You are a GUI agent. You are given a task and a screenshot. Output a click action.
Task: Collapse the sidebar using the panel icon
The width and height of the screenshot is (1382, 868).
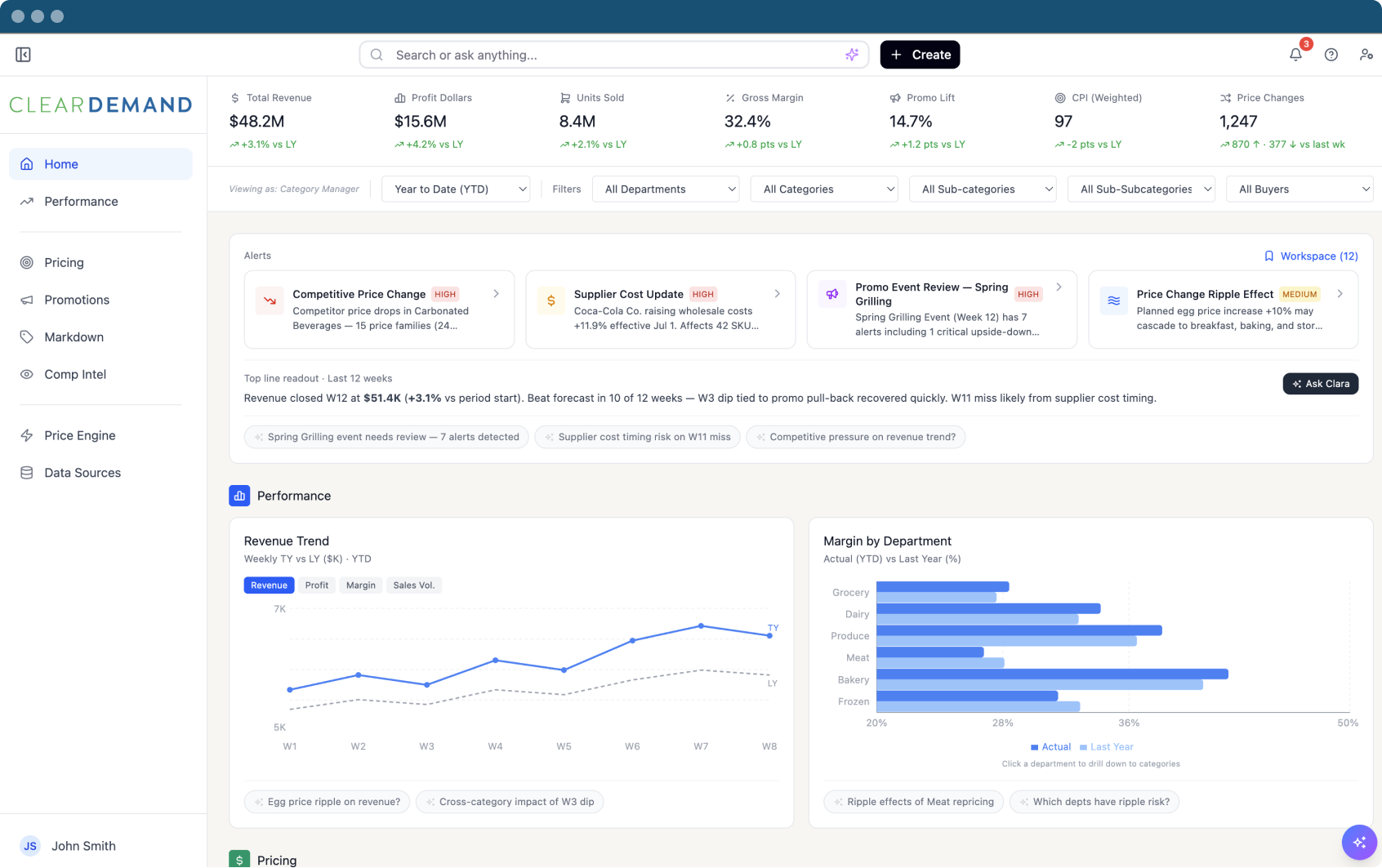tap(23, 55)
